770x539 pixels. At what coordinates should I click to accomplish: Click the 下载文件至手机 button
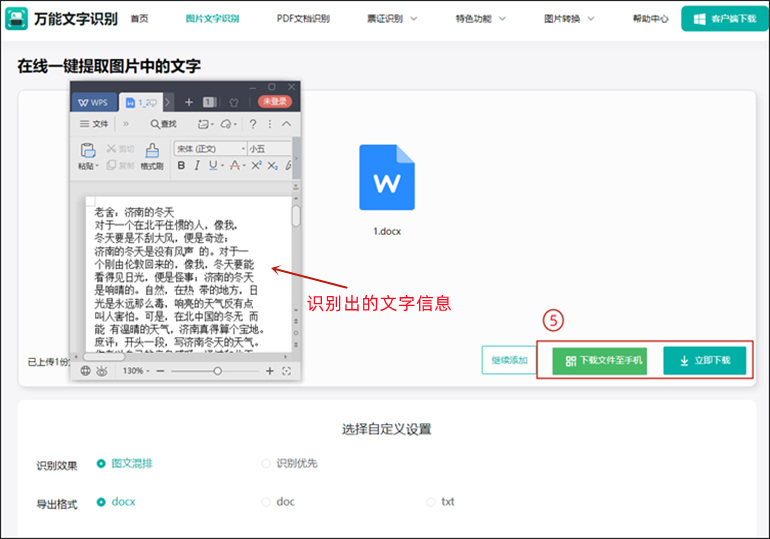pyautogui.click(x=599, y=361)
